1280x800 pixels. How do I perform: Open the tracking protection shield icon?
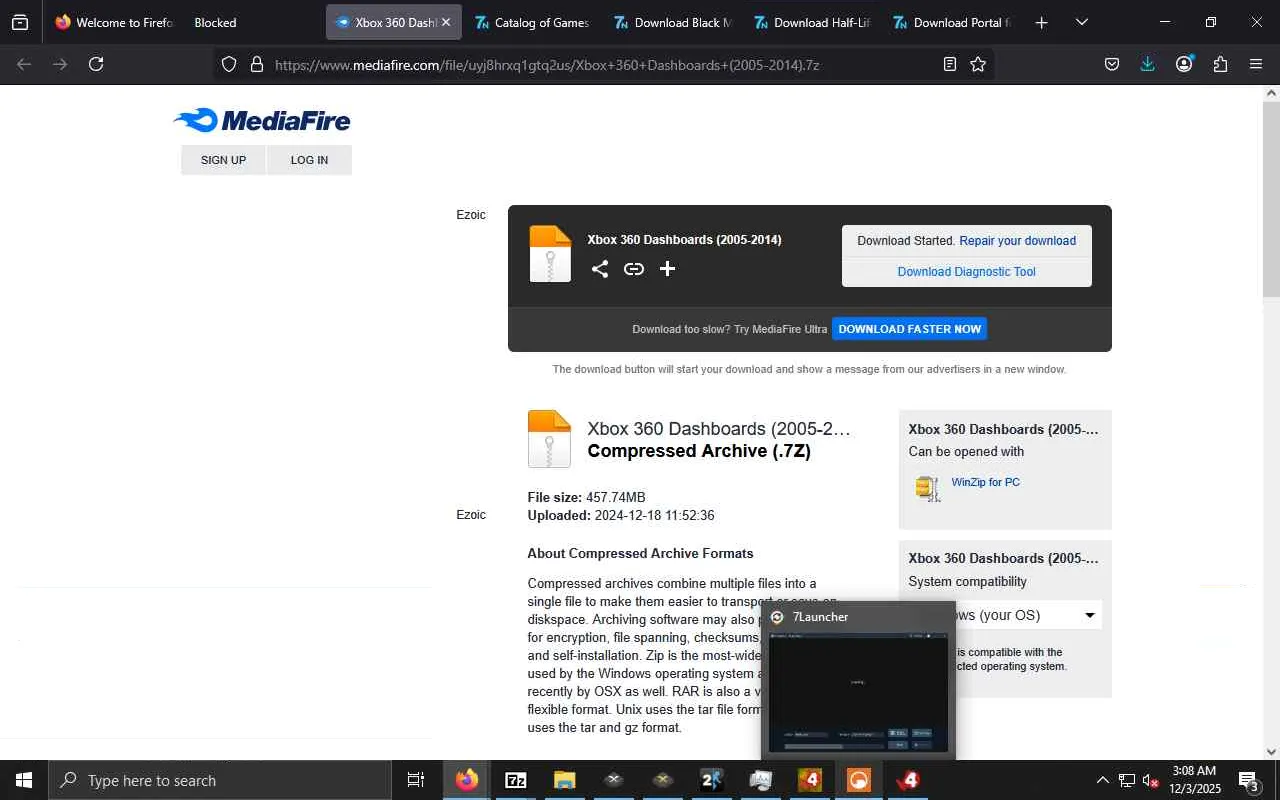pyautogui.click(x=229, y=64)
